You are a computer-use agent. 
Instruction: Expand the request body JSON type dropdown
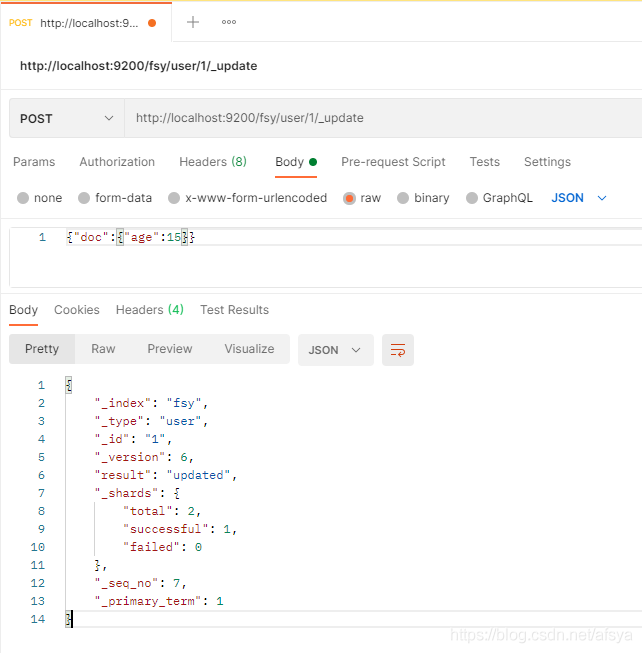580,198
